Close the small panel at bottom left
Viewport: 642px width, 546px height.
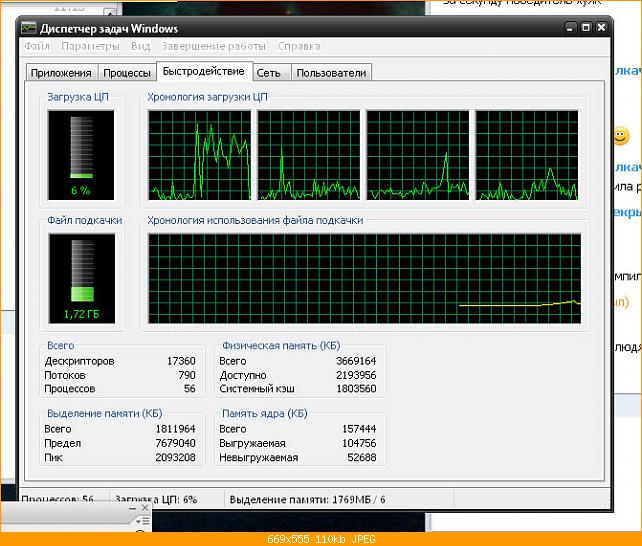pos(145,508)
